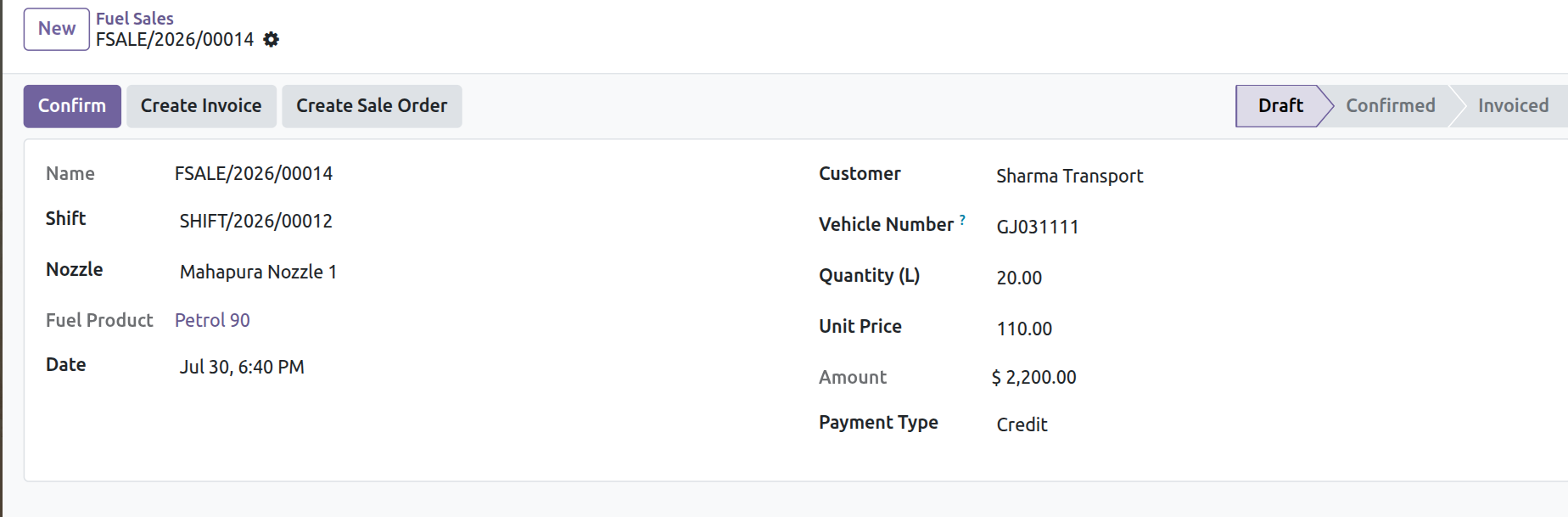
Task: Click the Quantity (L) label
Action: tap(869, 275)
